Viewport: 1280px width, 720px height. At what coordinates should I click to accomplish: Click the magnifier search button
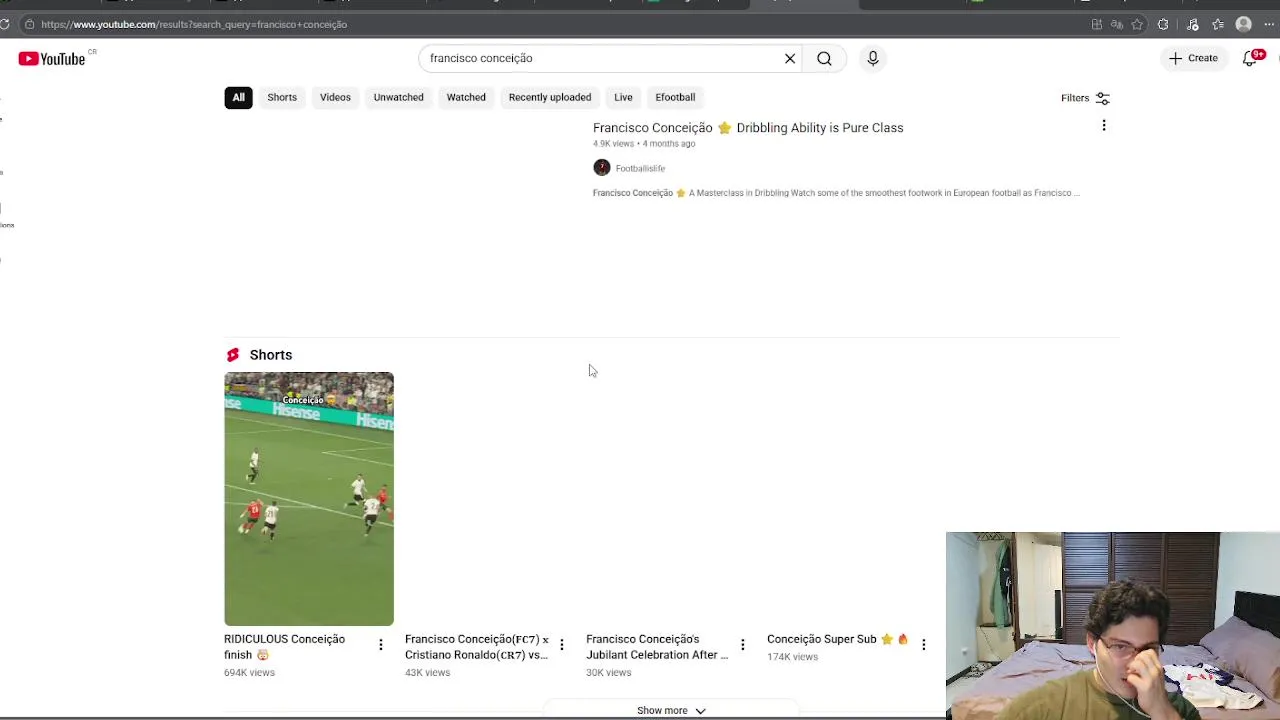coord(824,58)
